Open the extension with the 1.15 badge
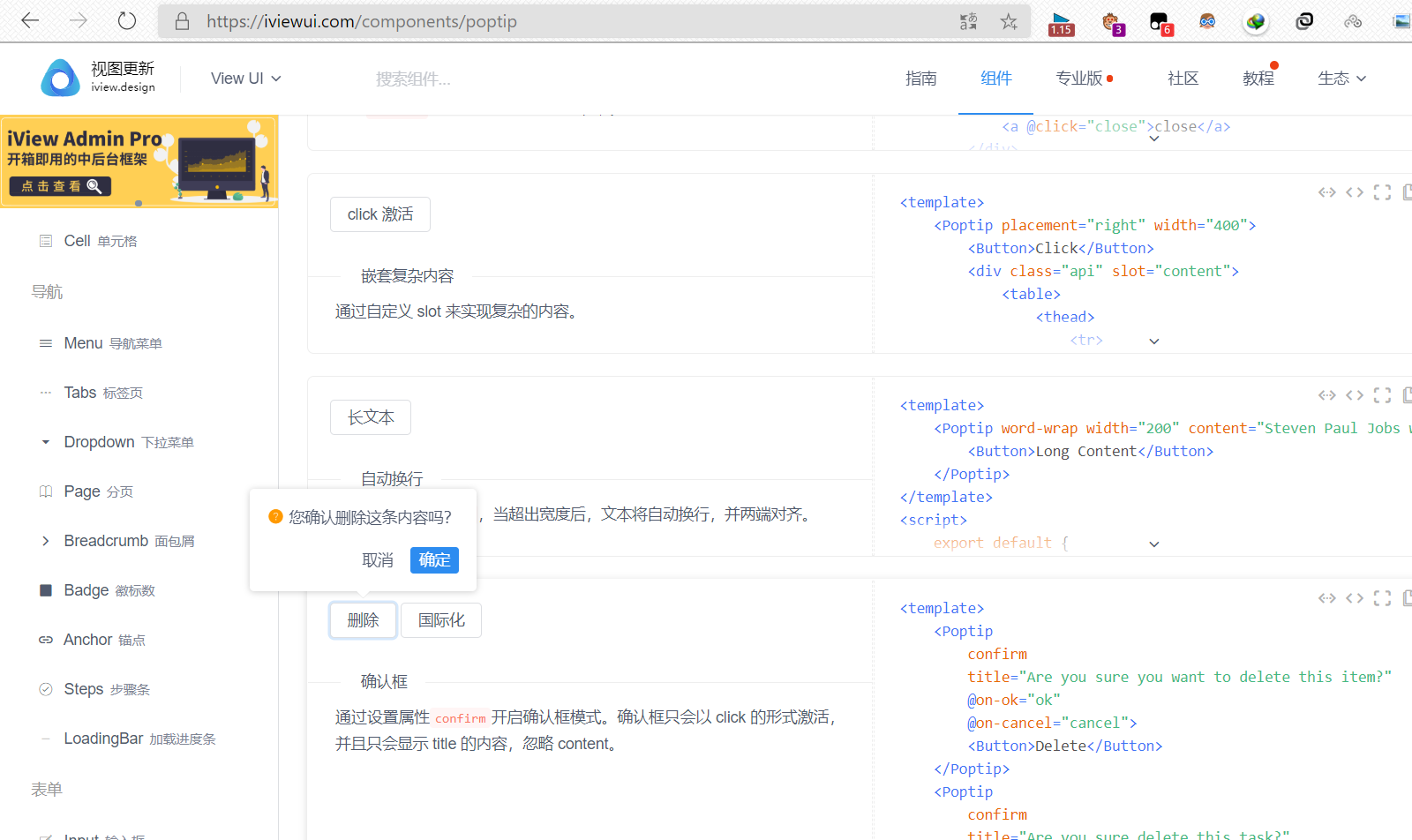Image resolution: width=1412 pixels, height=840 pixels. point(1061,23)
